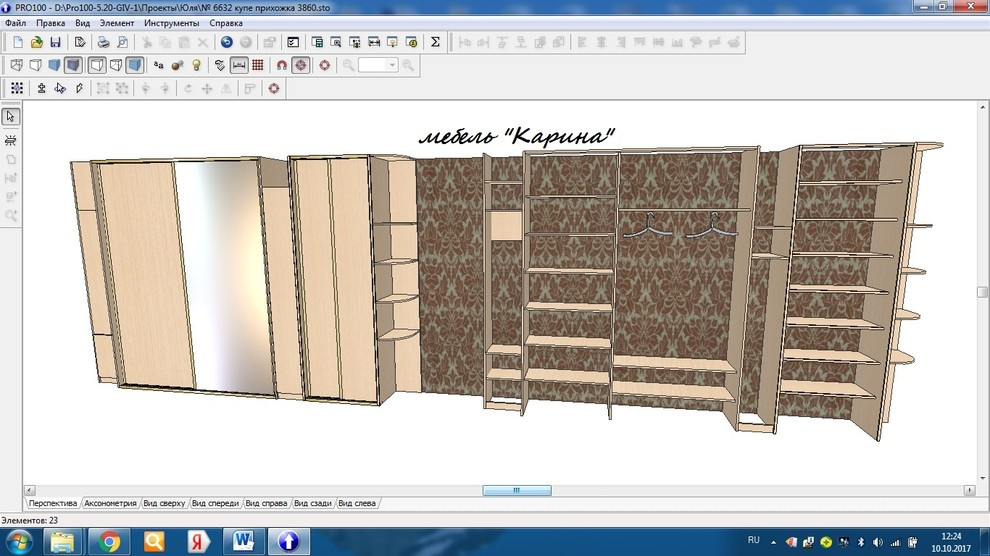This screenshot has width=990, height=556.
Task: Toggle the dimensions display button
Action: [239, 65]
